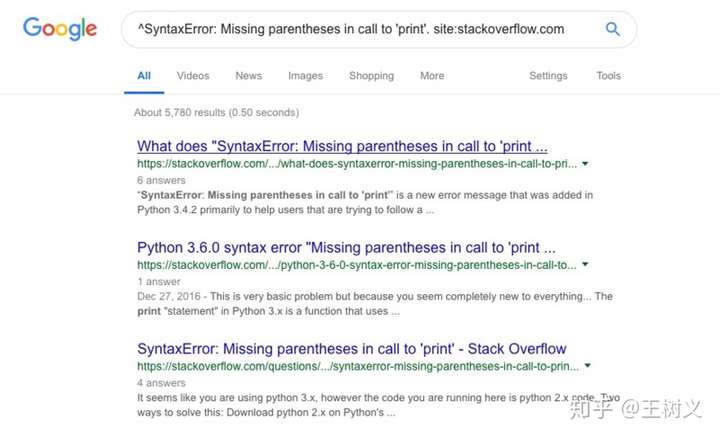Open search Settings
Image resolution: width=720 pixels, height=438 pixels.
coord(548,76)
